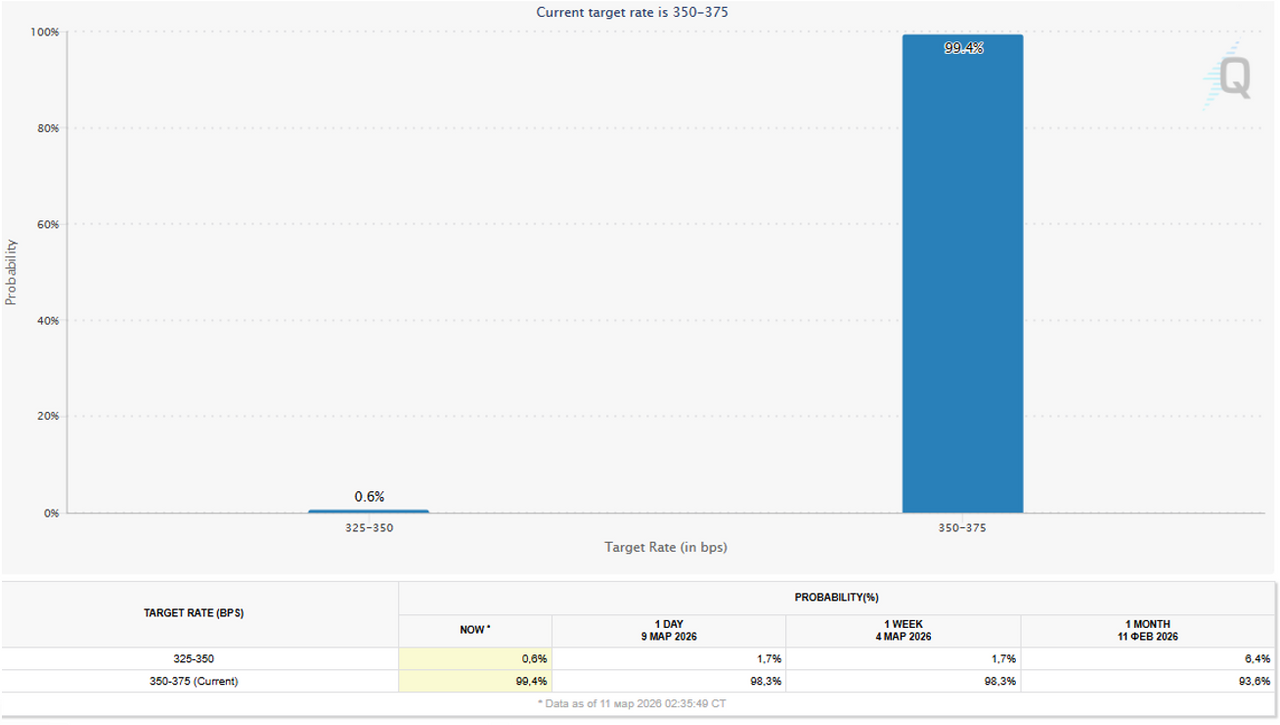The width and height of the screenshot is (1280, 725).
Task: Click the 325-350 x-axis tick label
Action: coord(368,527)
